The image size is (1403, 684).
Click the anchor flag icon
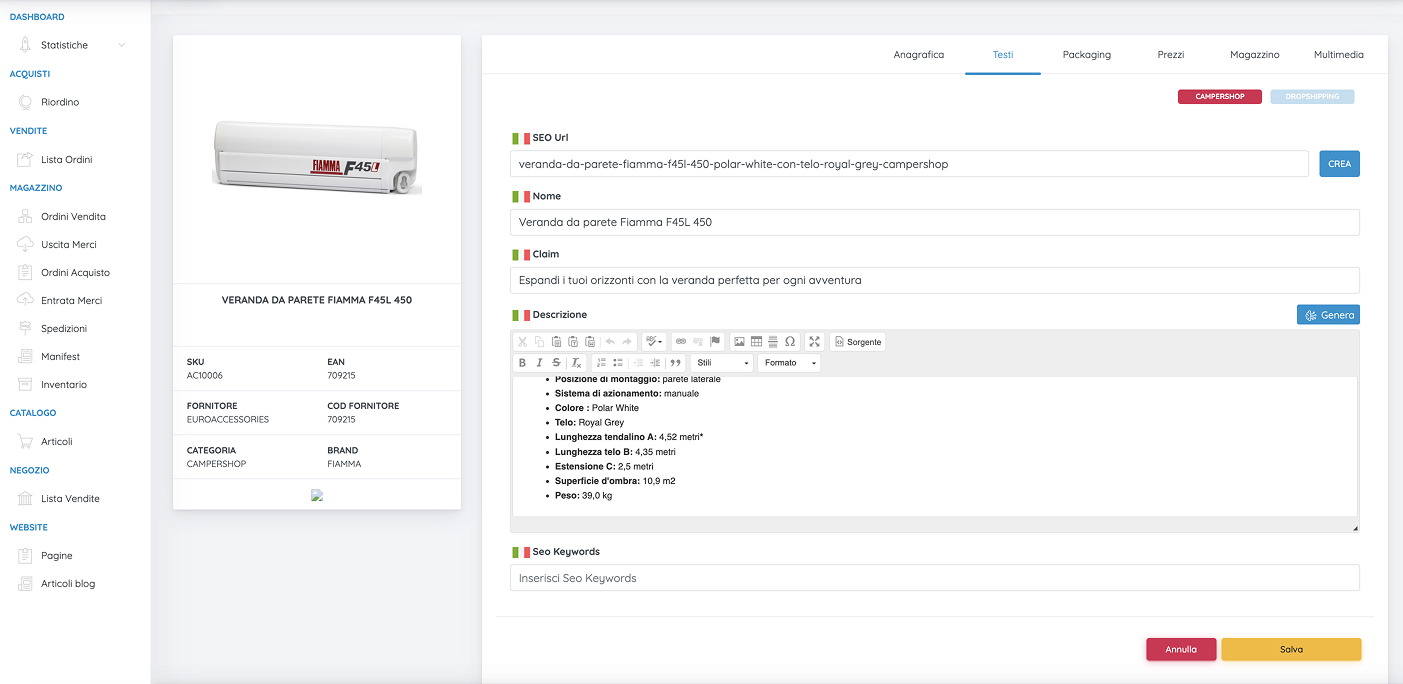pos(715,342)
